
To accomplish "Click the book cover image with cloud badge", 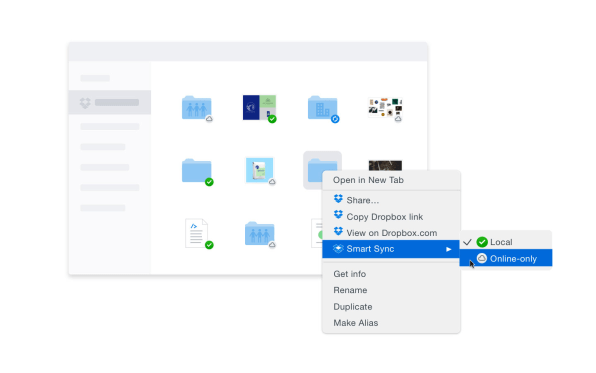I will coord(260,170).
